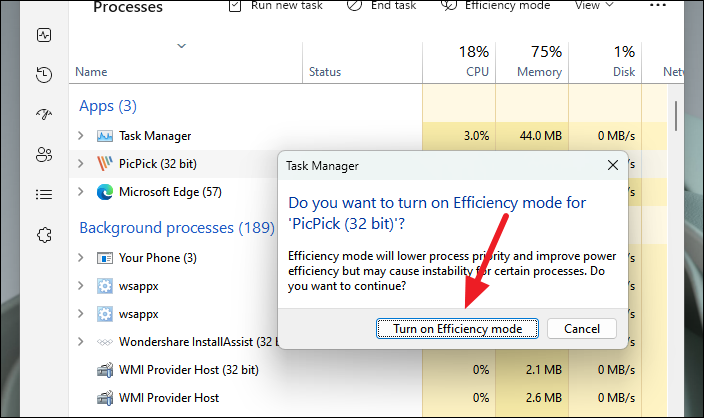Expand the Wondershare InstallAssist row
Viewport: 704px width, 418px height.
pos(80,342)
